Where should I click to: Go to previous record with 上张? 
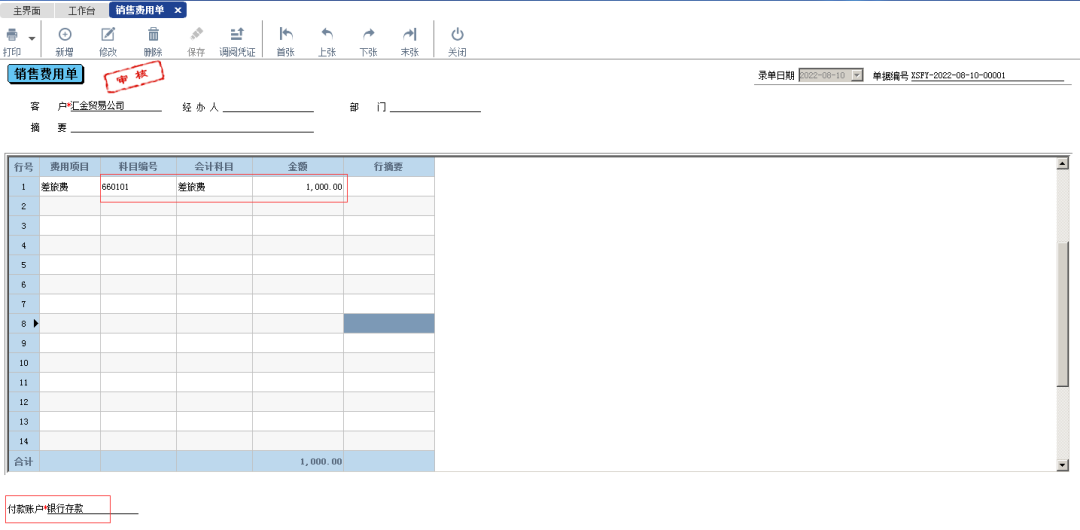pyautogui.click(x=327, y=35)
